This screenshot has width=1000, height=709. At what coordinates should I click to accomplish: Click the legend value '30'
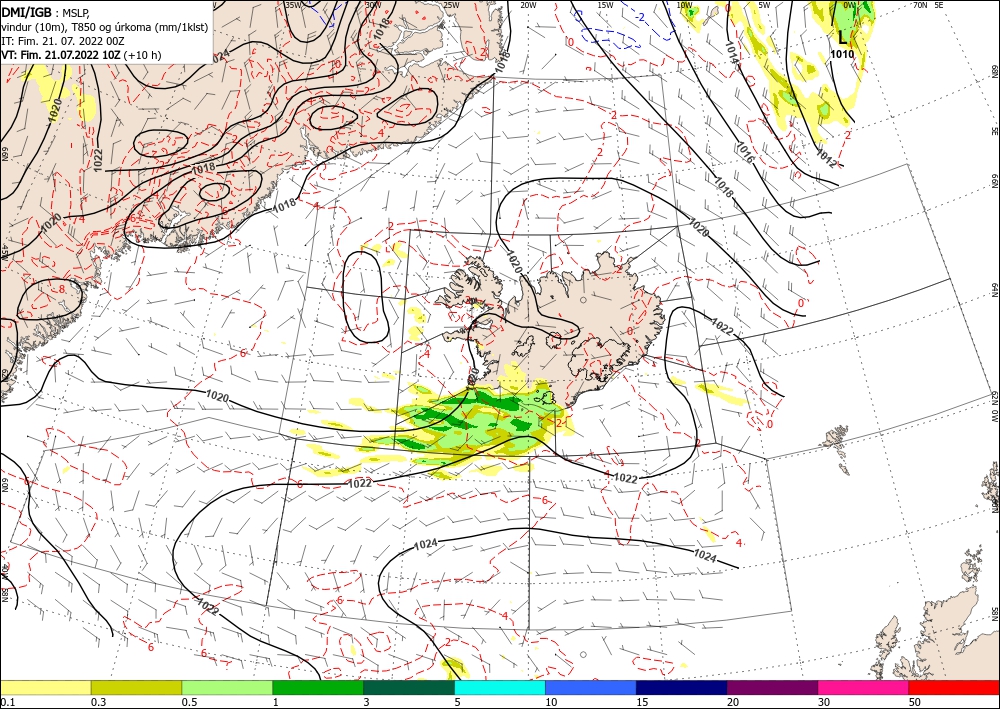coord(824,702)
